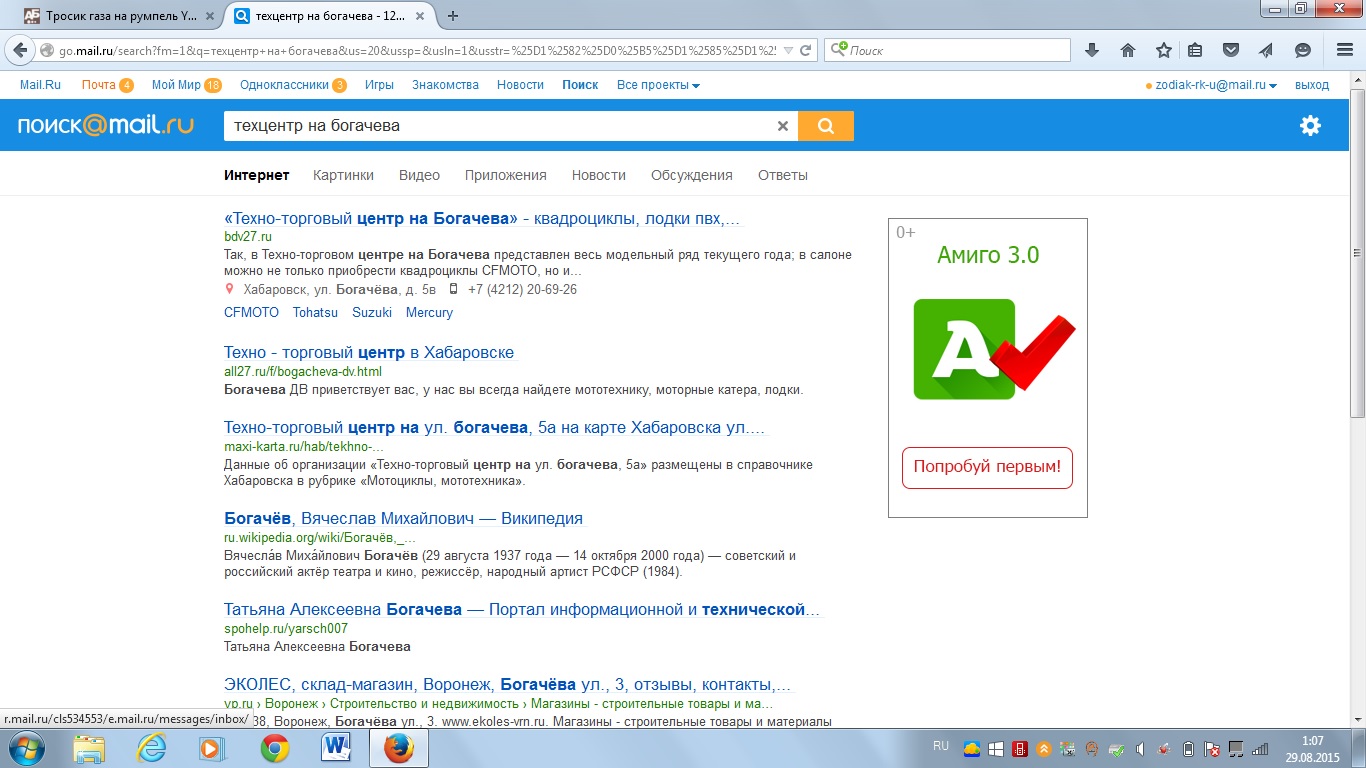
Task: Click the Firefox taskbar button
Action: (399, 748)
